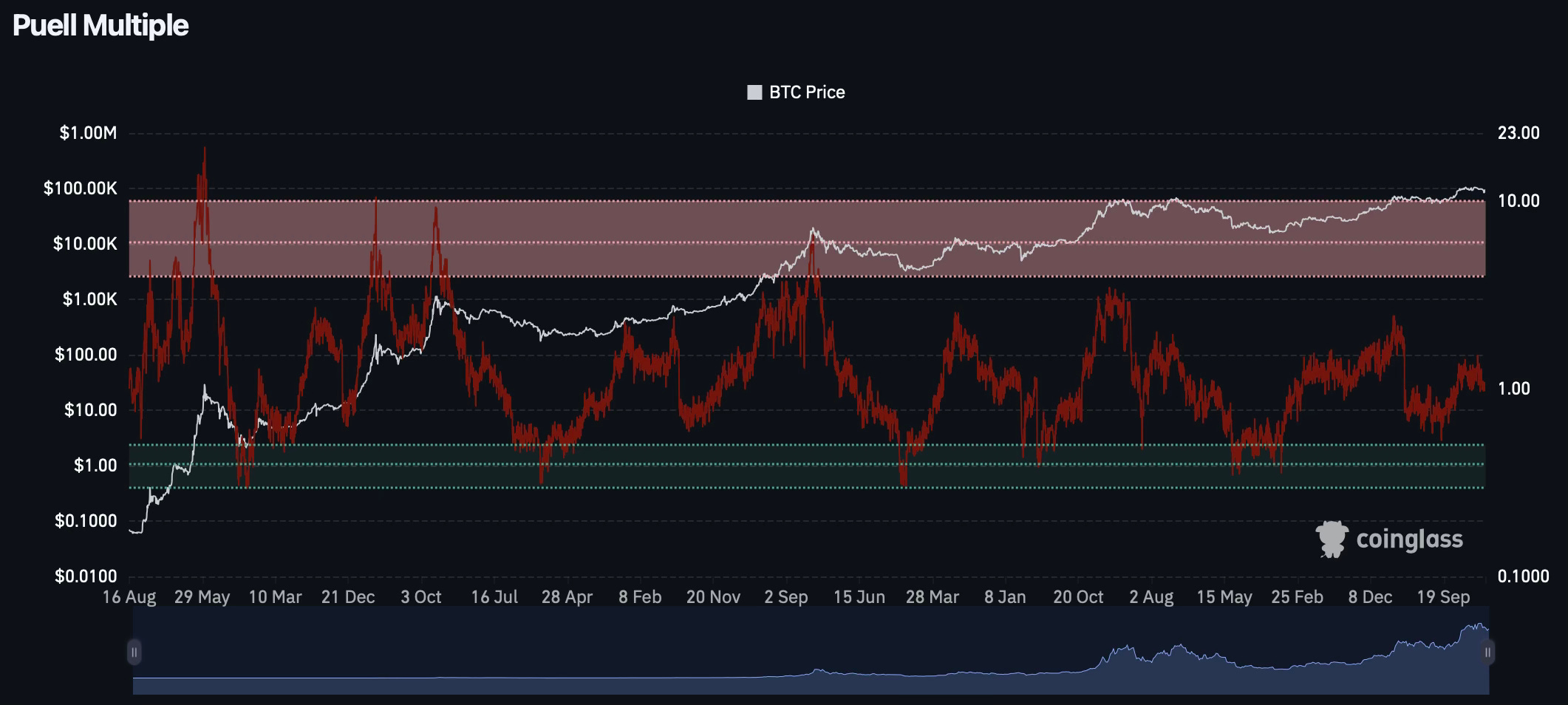The width and height of the screenshot is (1568, 705).
Task: Click the BTC Price legend color swatch
Action: pyautogui.click(x=754, y=92)
